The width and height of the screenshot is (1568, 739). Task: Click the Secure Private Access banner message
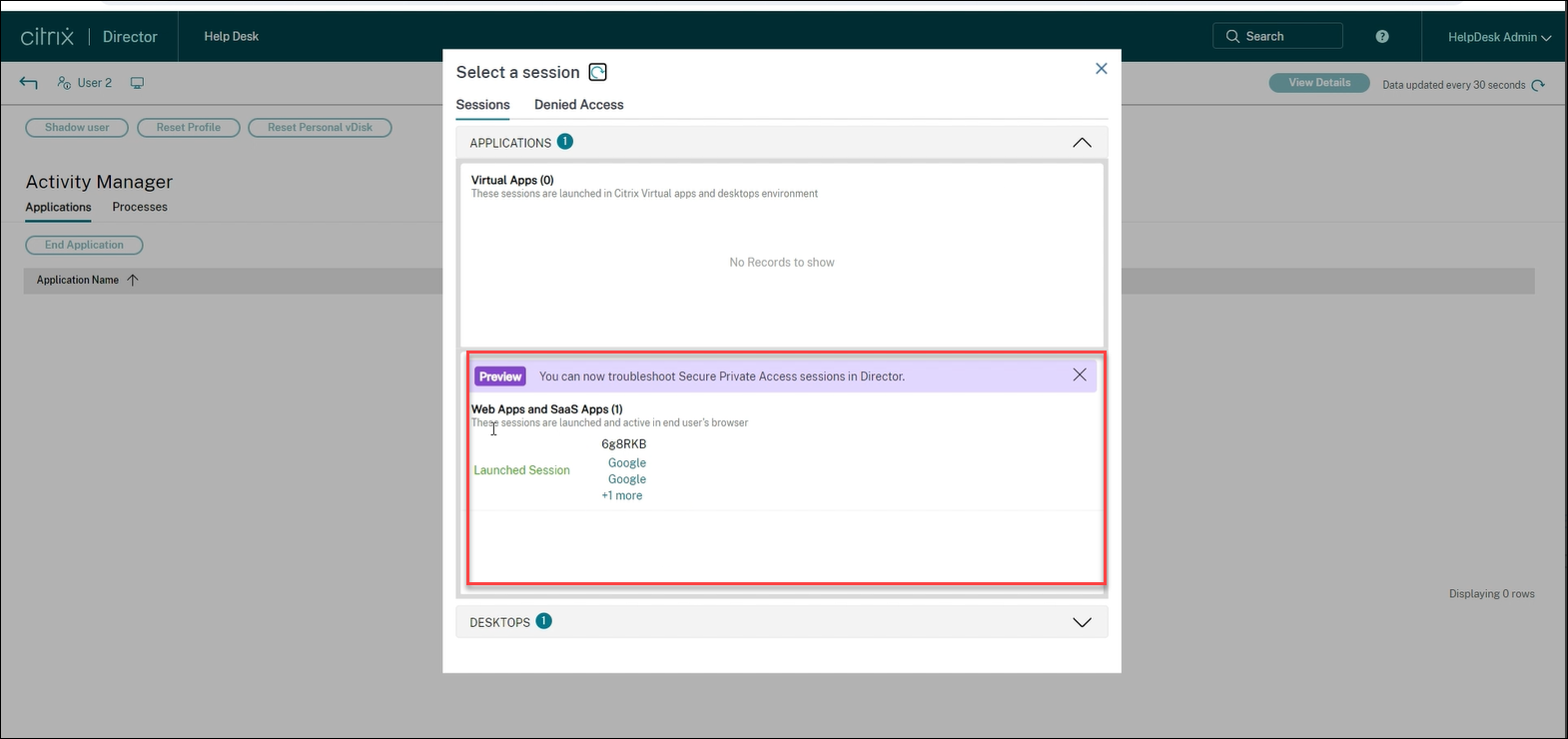pyautogui.click(x=722, y=376)
